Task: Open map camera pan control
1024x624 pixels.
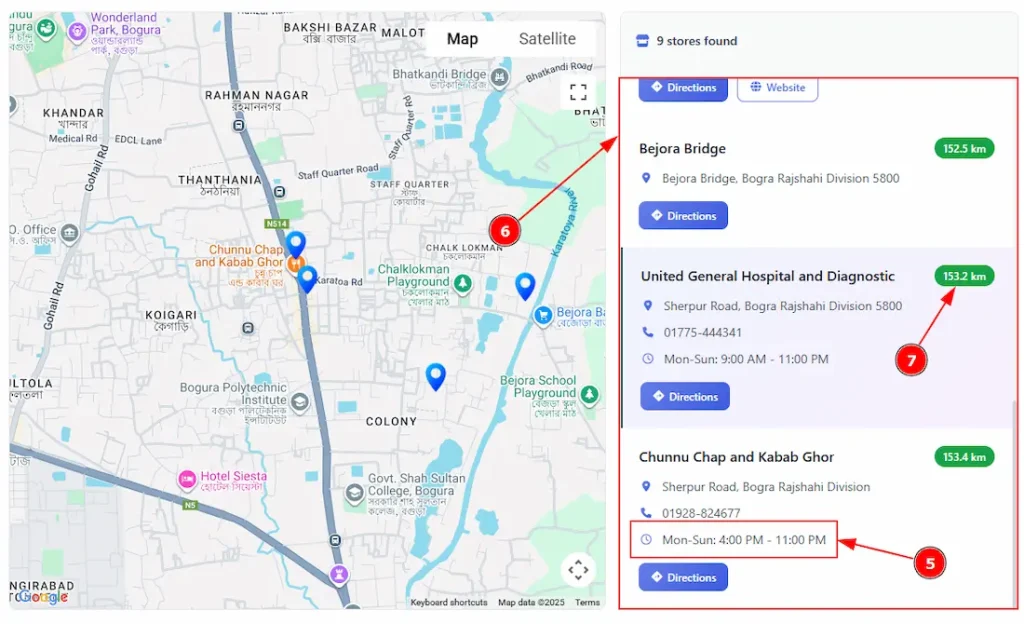Action: coord(578,570)
